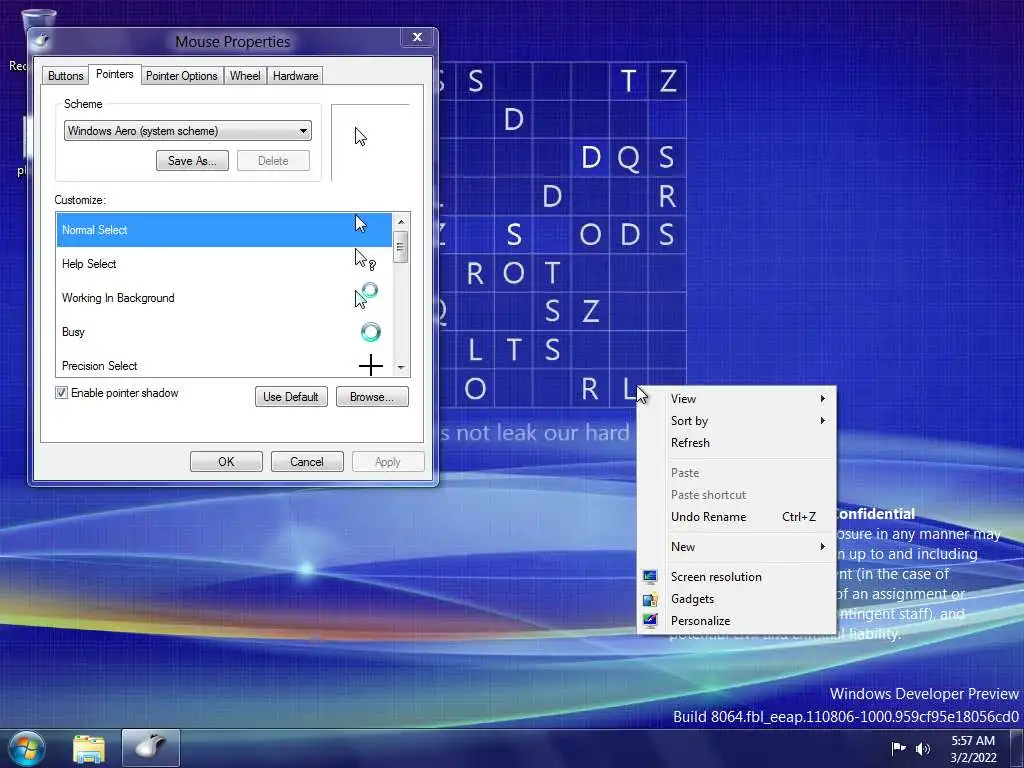Click the Busy ring cursor icon

tap(370, 332)
